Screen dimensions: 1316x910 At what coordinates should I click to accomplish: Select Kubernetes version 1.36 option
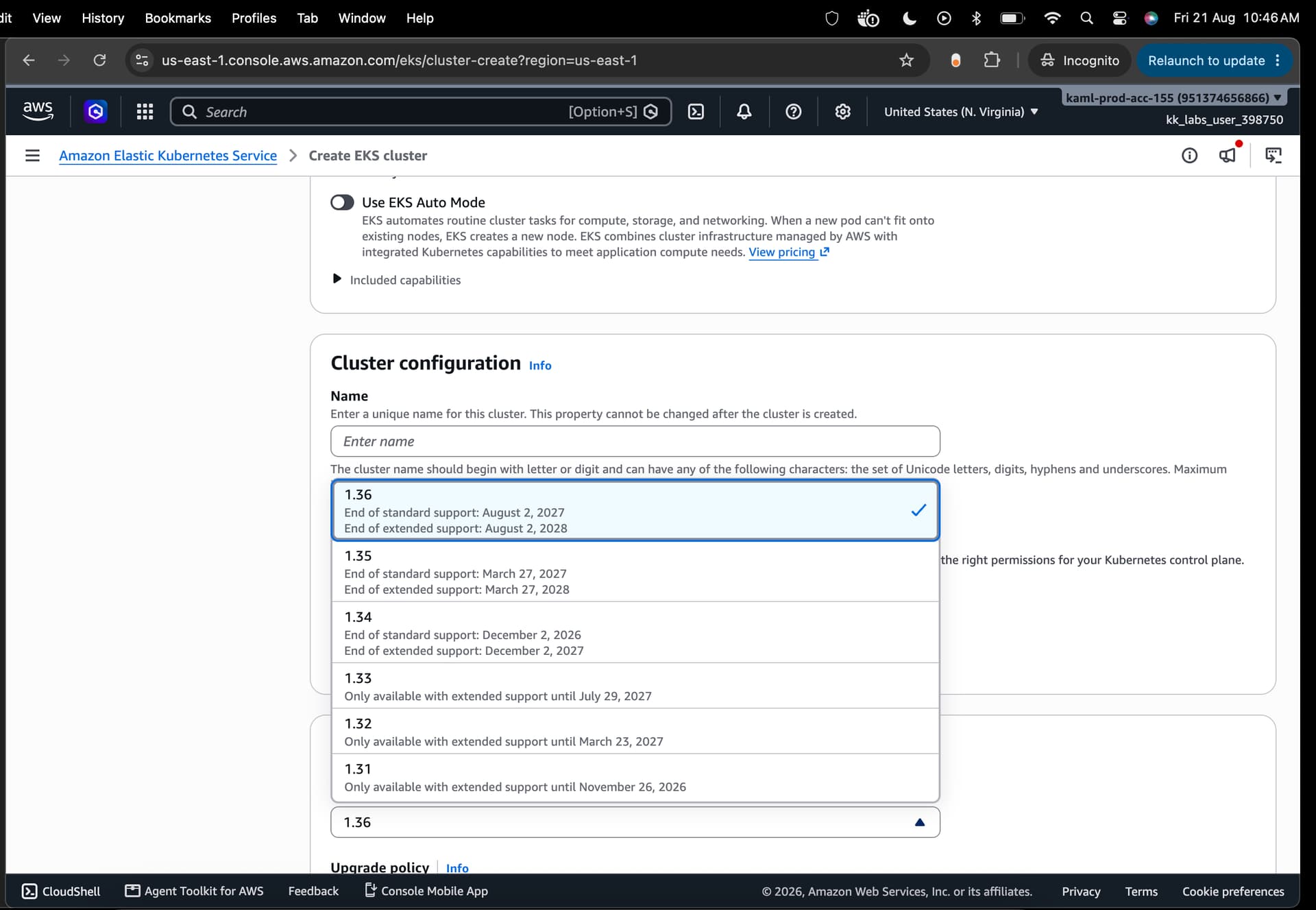tap(635, 511)
